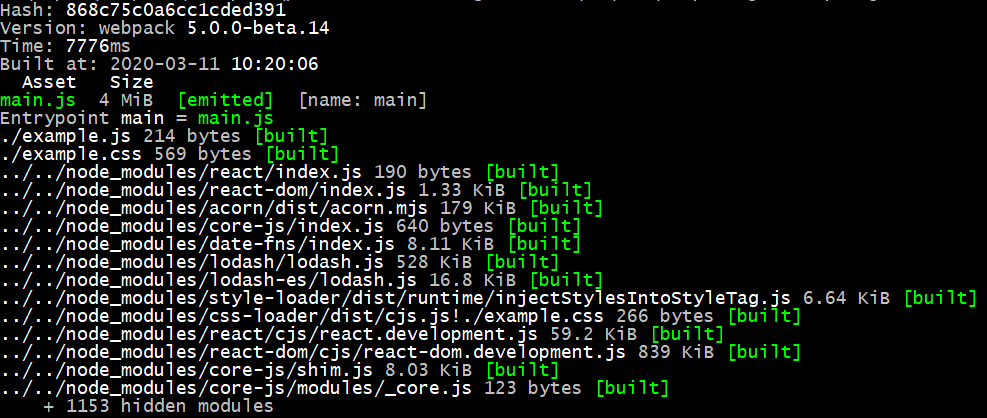Click the injectStylesIntoStyleTag.js module path
This screenshot has height=418, width=987.
[395, 296]
